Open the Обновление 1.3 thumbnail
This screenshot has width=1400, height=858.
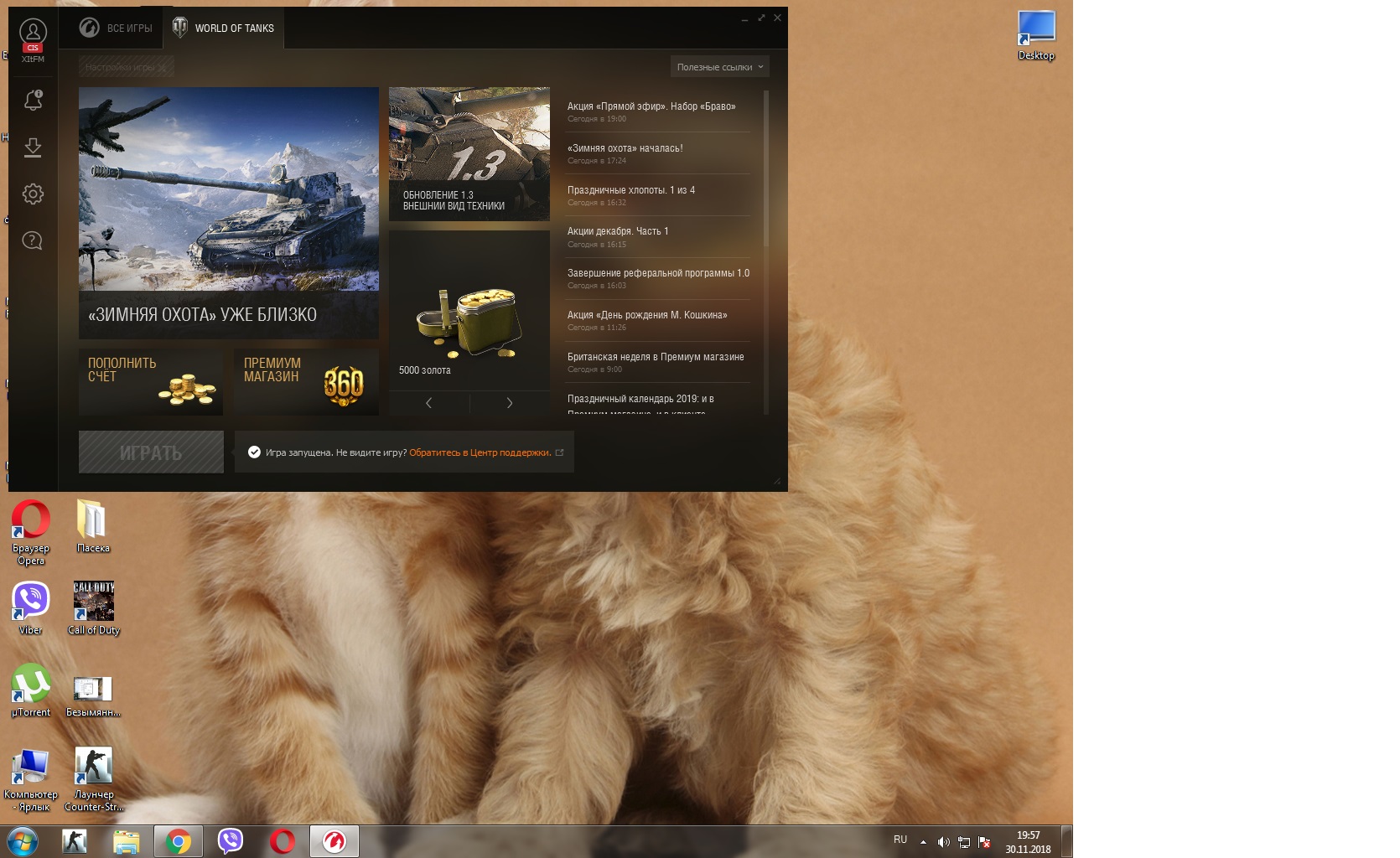pyautogui.click(x=469, y=154)
